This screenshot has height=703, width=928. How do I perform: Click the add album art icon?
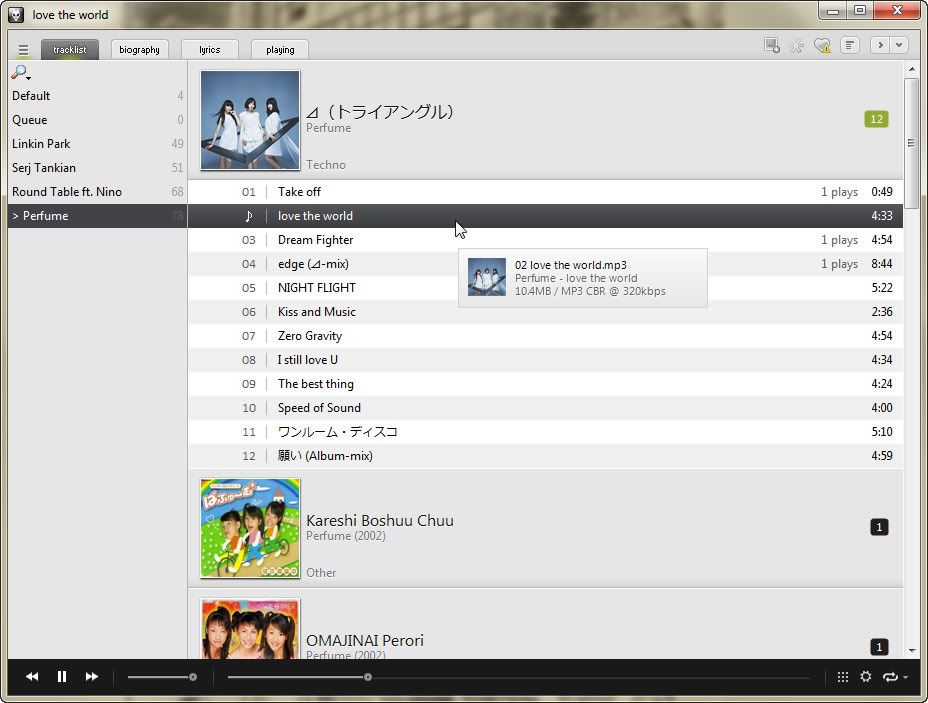click(771, 45)
